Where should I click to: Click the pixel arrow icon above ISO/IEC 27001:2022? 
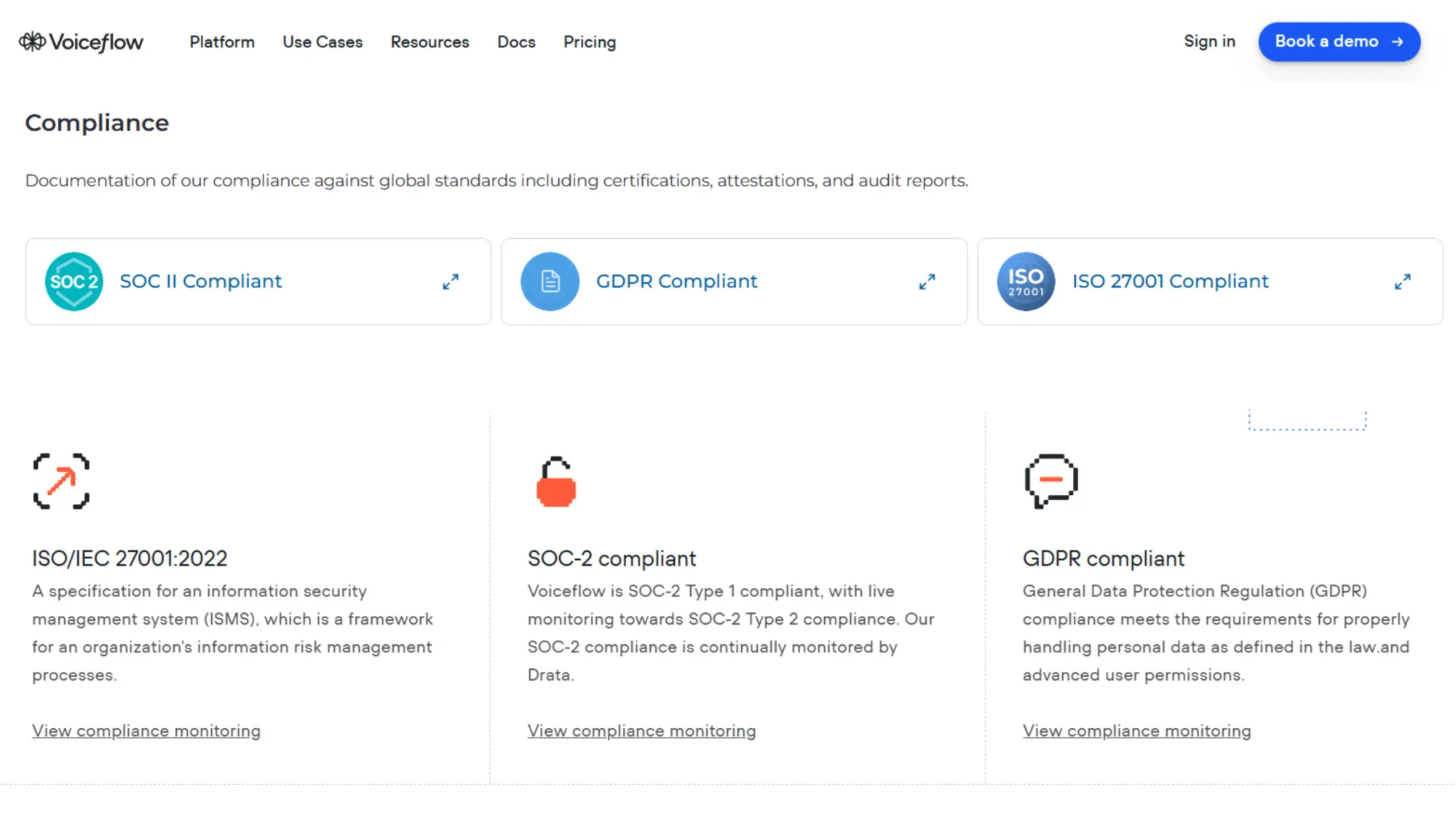pos(61,482)
